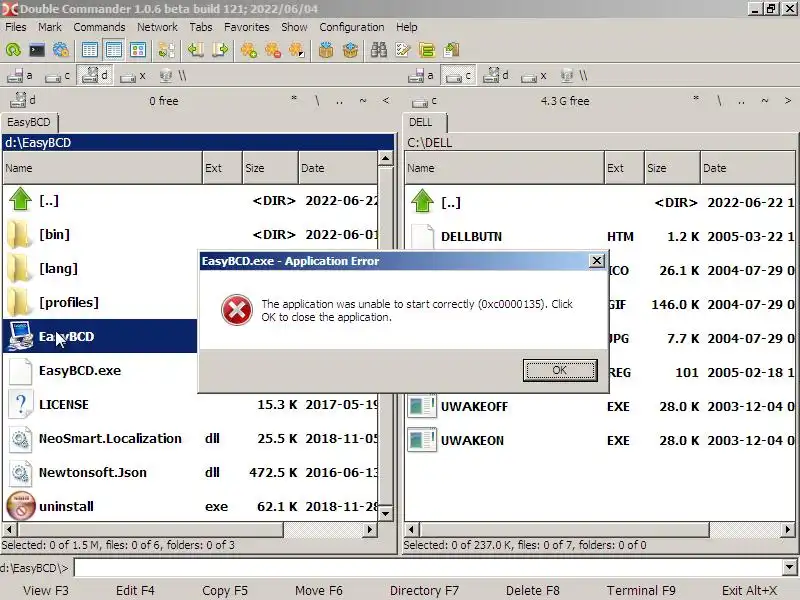Image resolution: width=800 pixels, height=600 pixels.
Task: Click left panel parent directory '..' button
Action: (339, 101)
